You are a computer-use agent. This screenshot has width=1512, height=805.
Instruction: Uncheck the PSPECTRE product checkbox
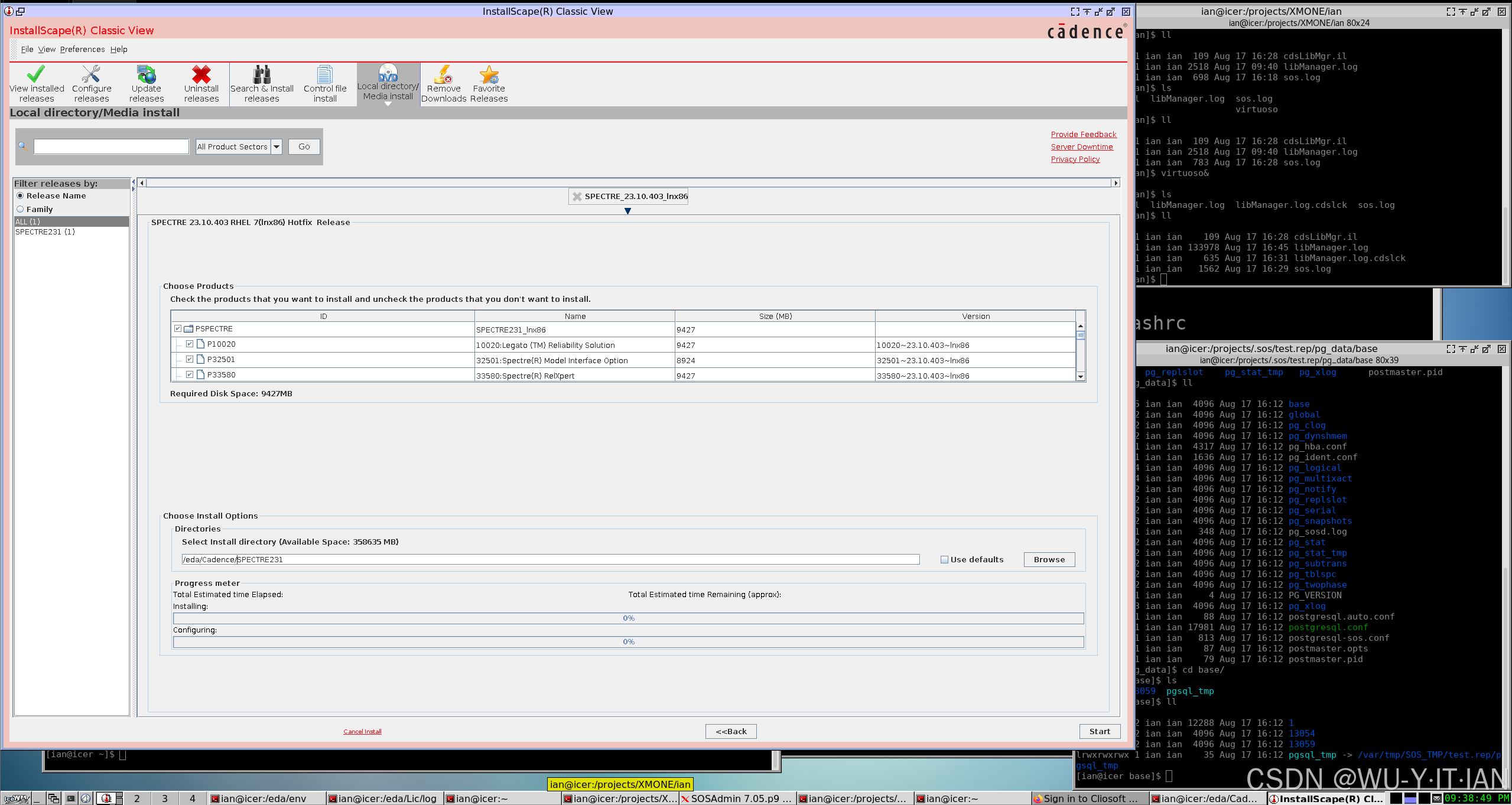(178, 328)
